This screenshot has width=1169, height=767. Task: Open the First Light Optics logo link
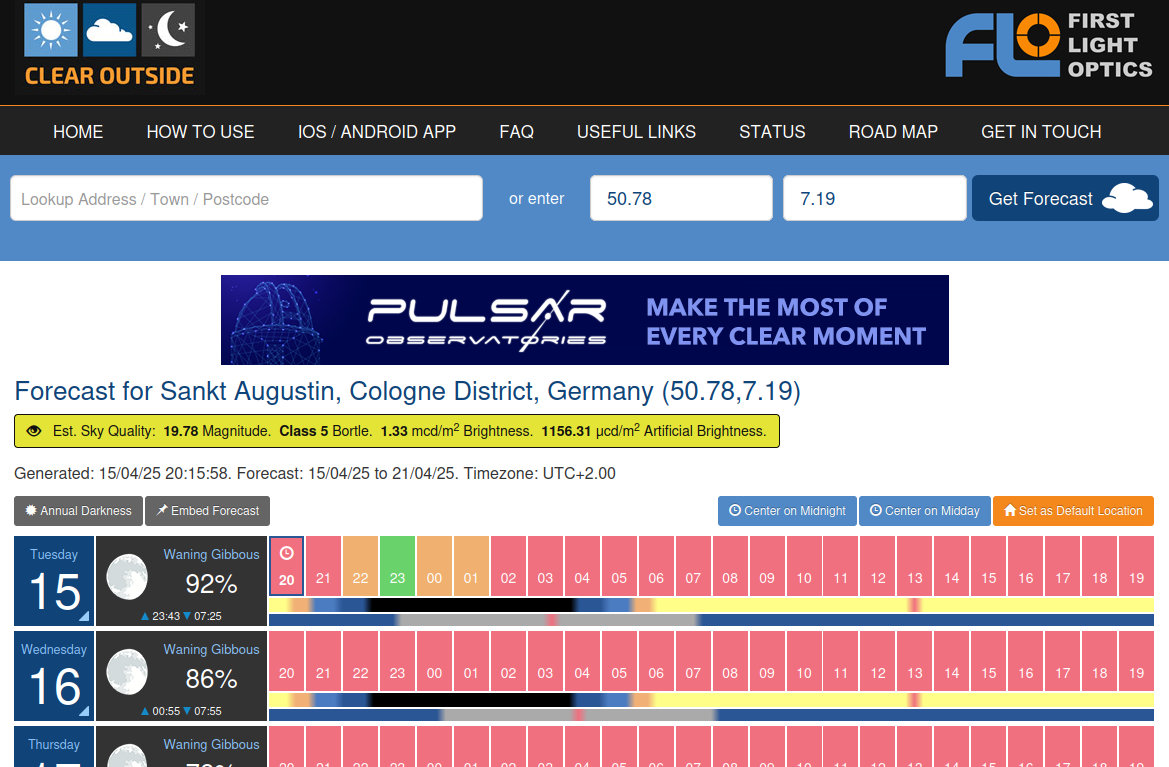pos(1049,45)
